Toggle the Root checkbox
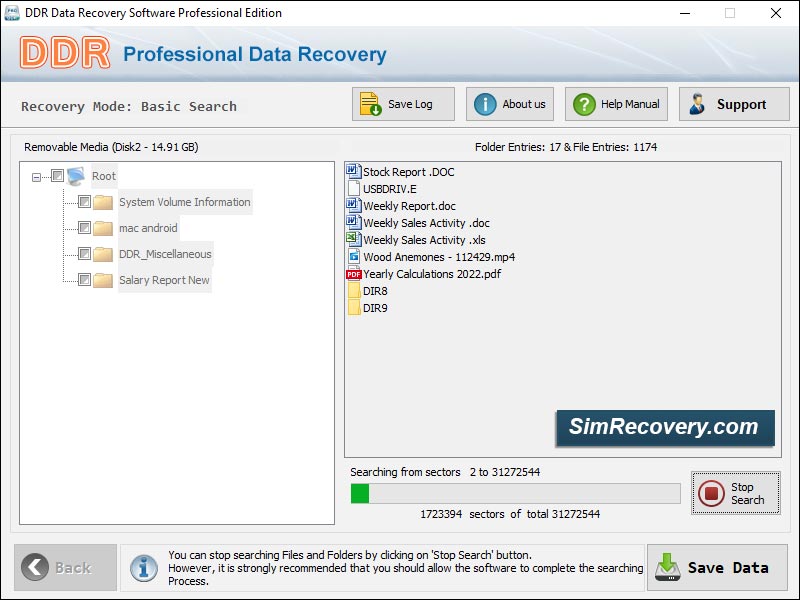This screenshot has height=600, width=800. (x=58, y=176)
